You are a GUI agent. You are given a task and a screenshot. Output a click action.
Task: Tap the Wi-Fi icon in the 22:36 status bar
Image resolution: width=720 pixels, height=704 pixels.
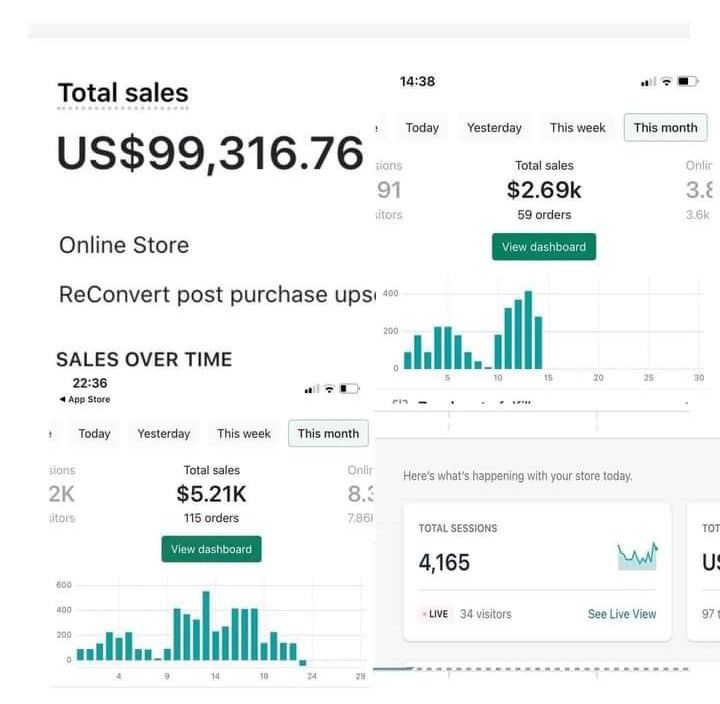(x=329, y=388)
